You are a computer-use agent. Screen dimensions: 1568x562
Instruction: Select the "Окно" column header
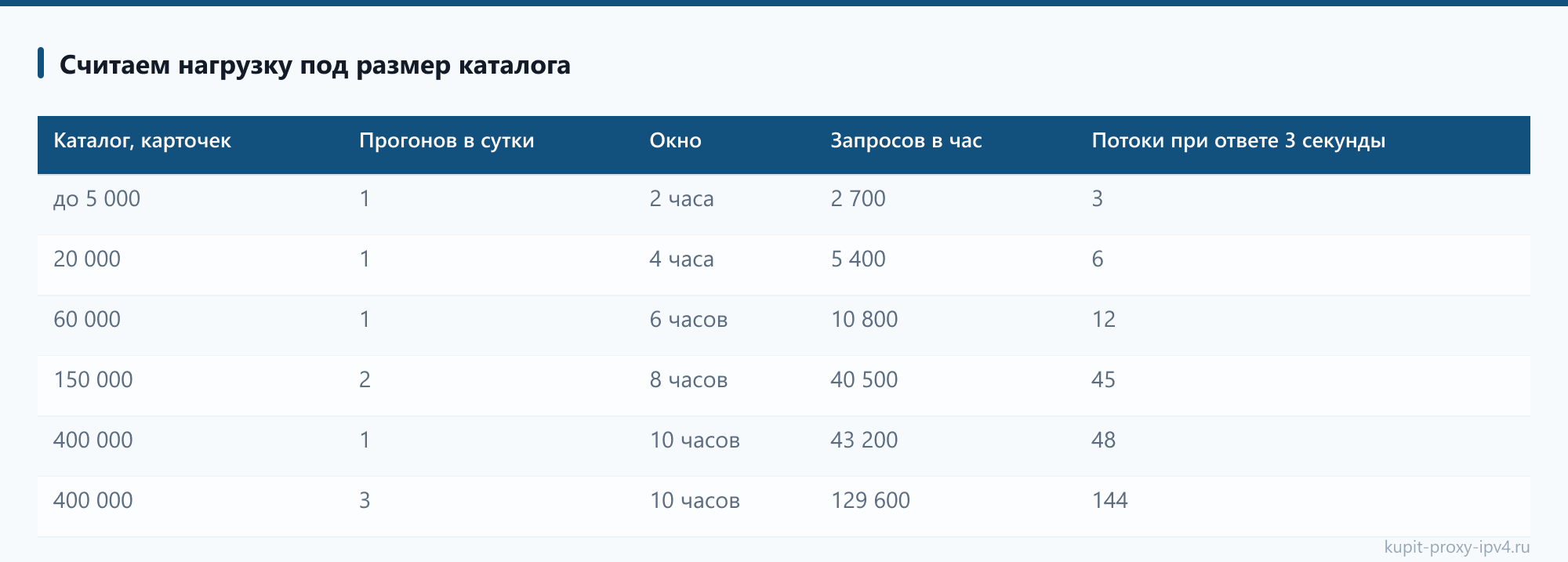pos(675,141)
